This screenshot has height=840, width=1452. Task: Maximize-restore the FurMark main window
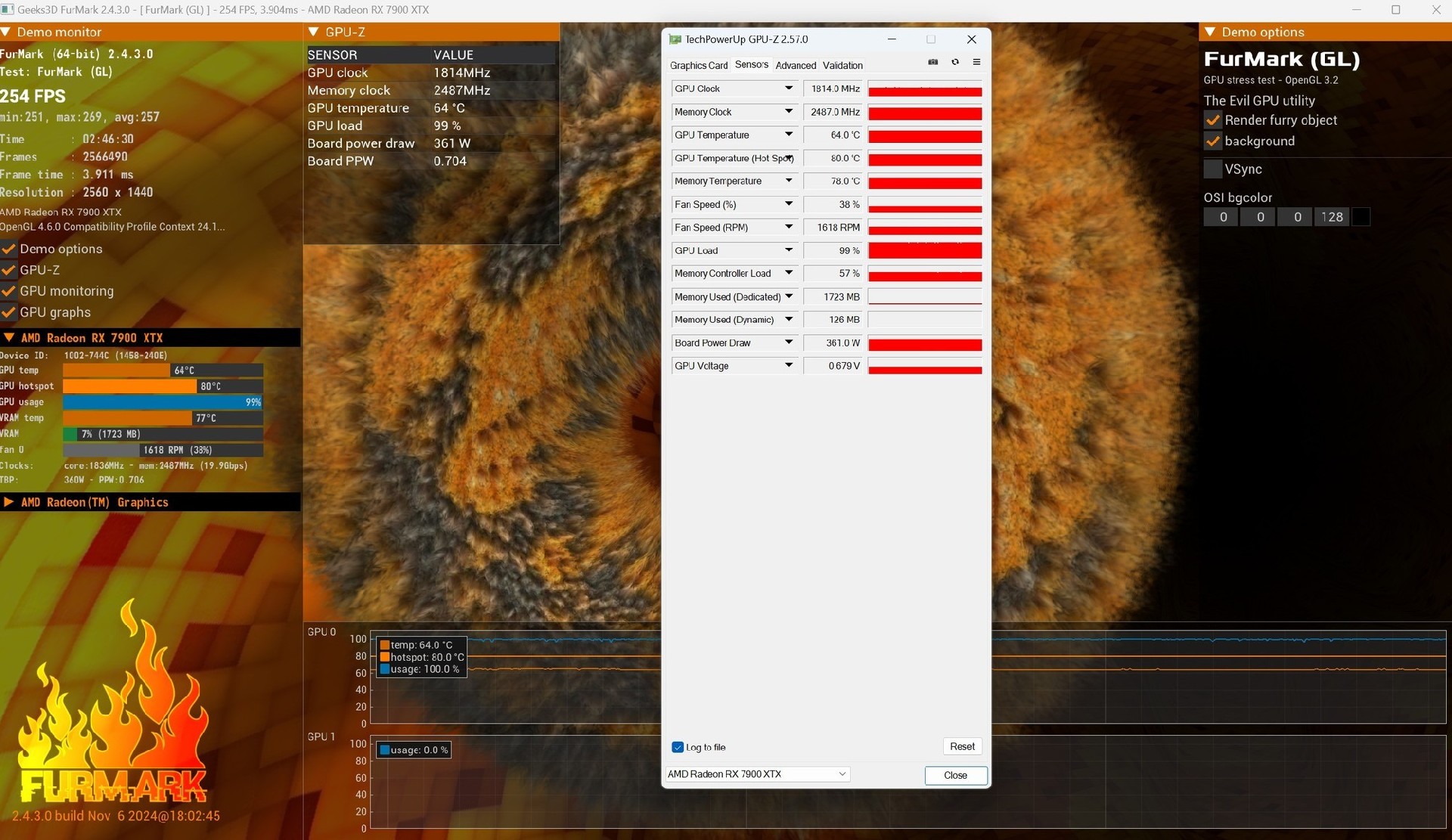[1396, 10]
